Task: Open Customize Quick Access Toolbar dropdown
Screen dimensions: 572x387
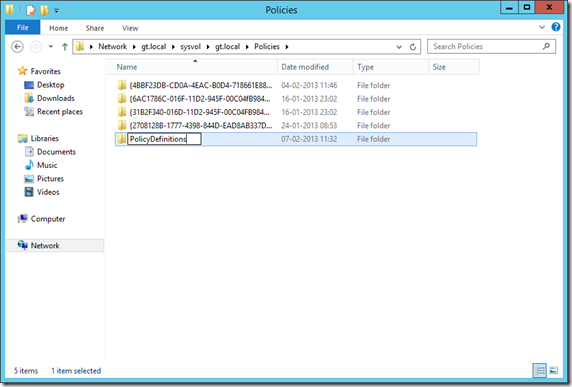Action: click(x=57, y=11)
